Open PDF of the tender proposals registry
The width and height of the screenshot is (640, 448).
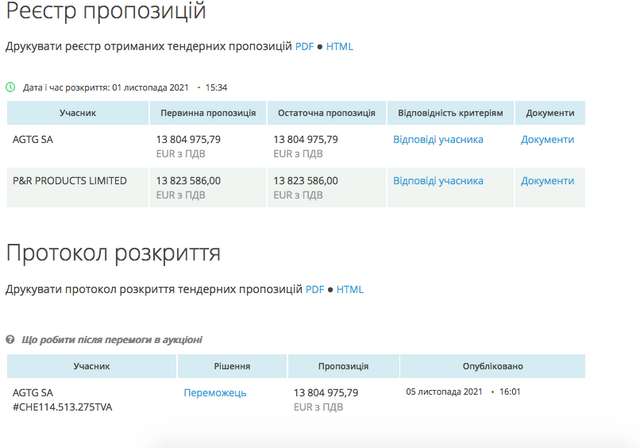coord(304,46)
